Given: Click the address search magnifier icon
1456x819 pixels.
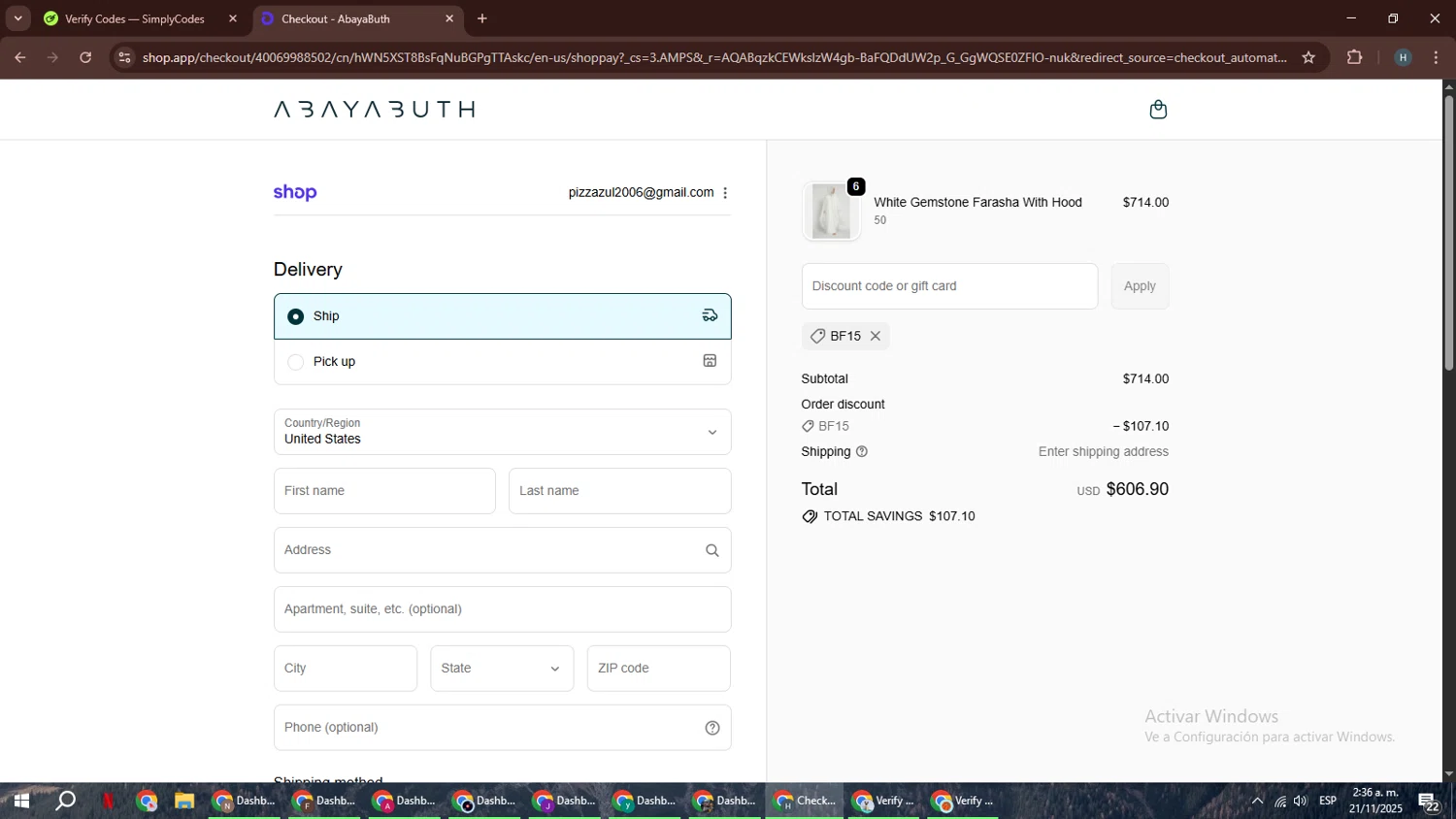Looking at the screenshot, I should 712,550.
